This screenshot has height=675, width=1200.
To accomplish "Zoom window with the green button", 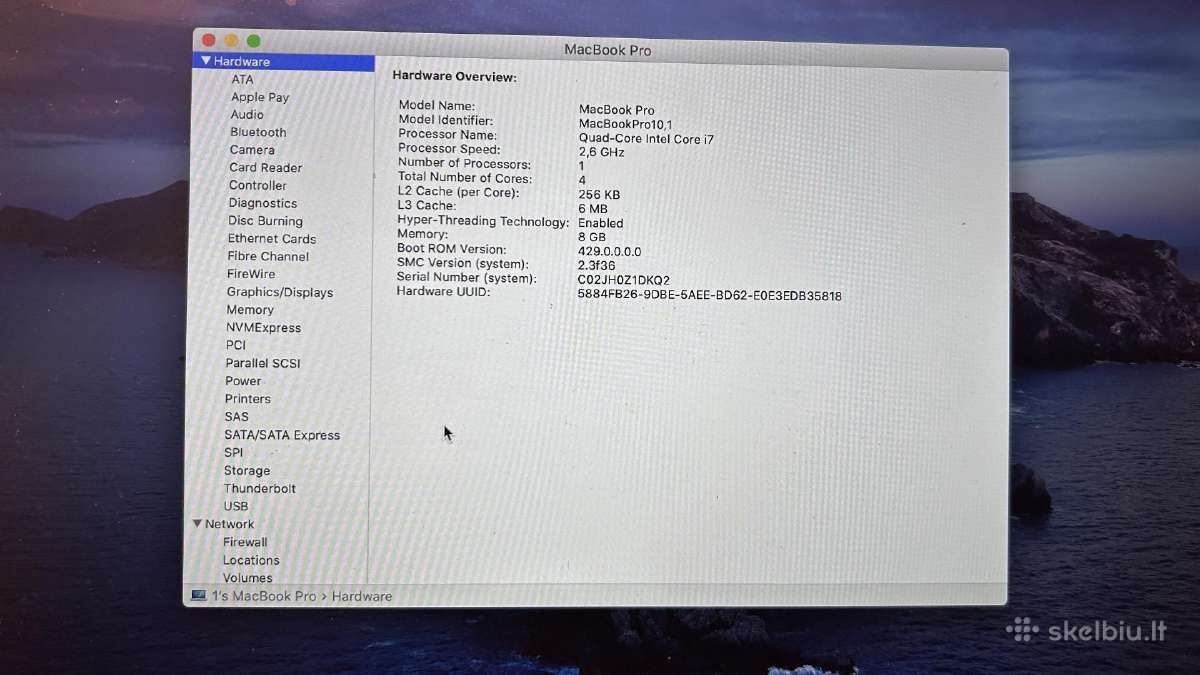I will pos(254,41).
